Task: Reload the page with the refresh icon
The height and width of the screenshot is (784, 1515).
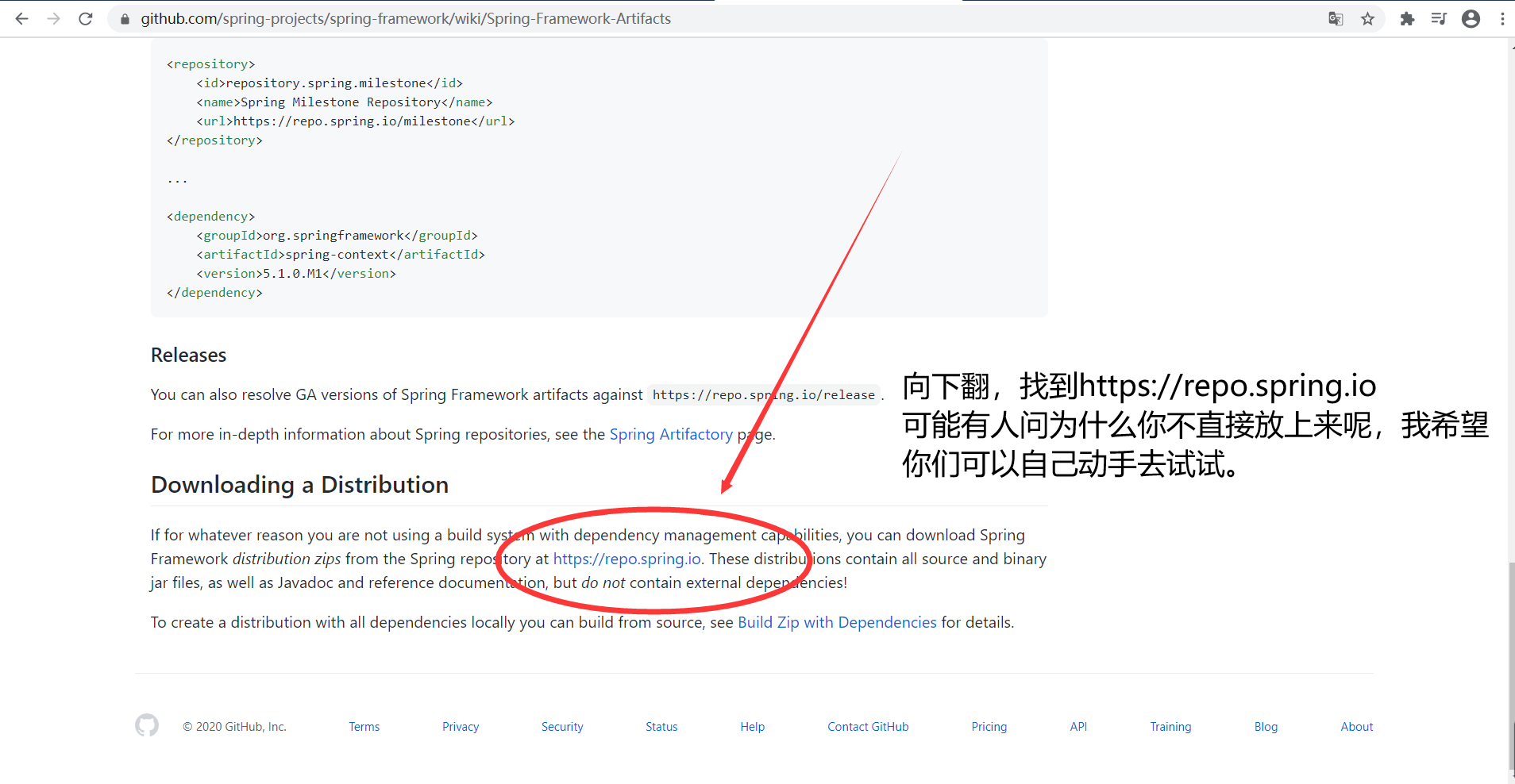Action: tap(86, 18)
